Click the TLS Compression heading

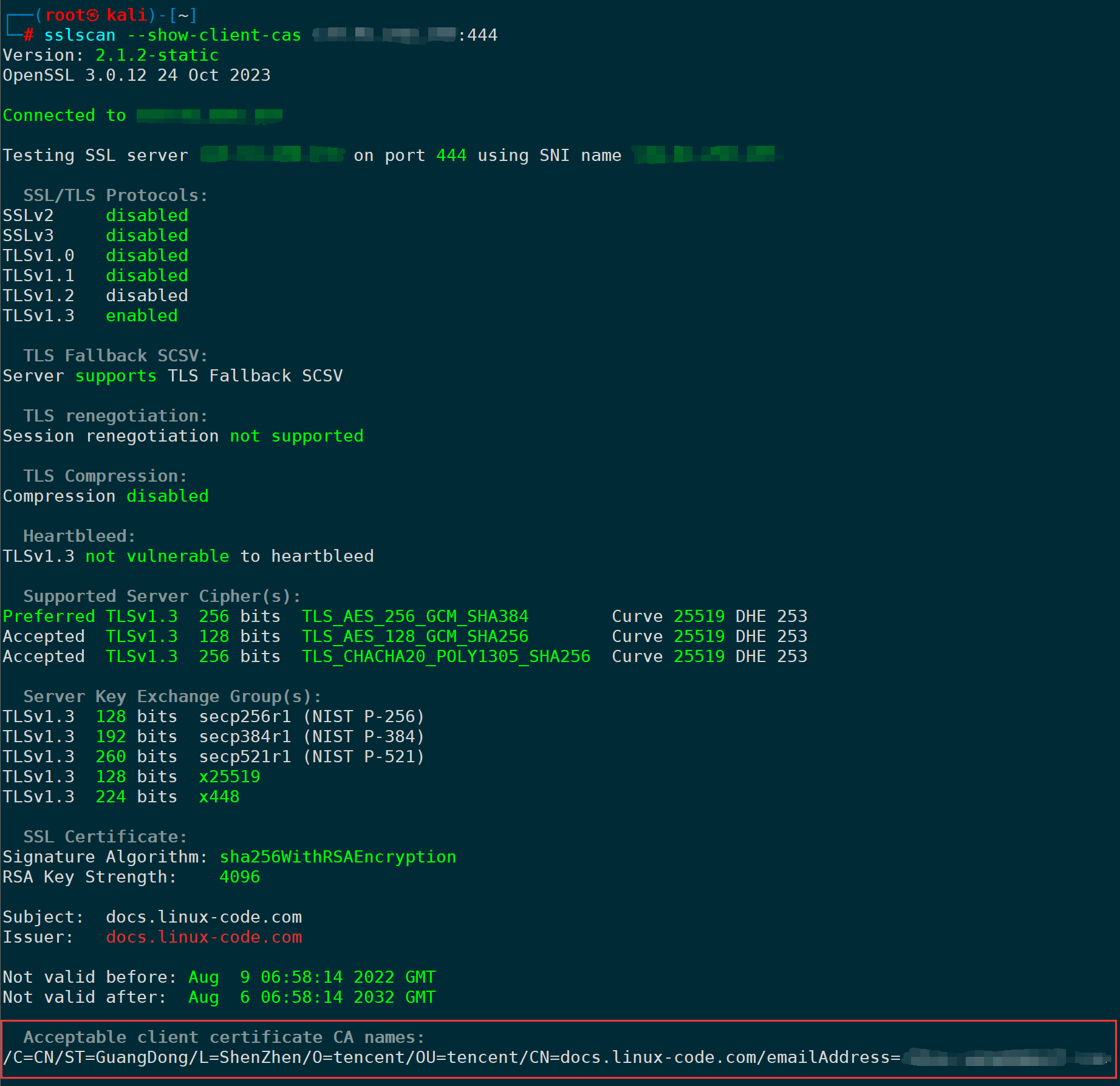point(105,476)
